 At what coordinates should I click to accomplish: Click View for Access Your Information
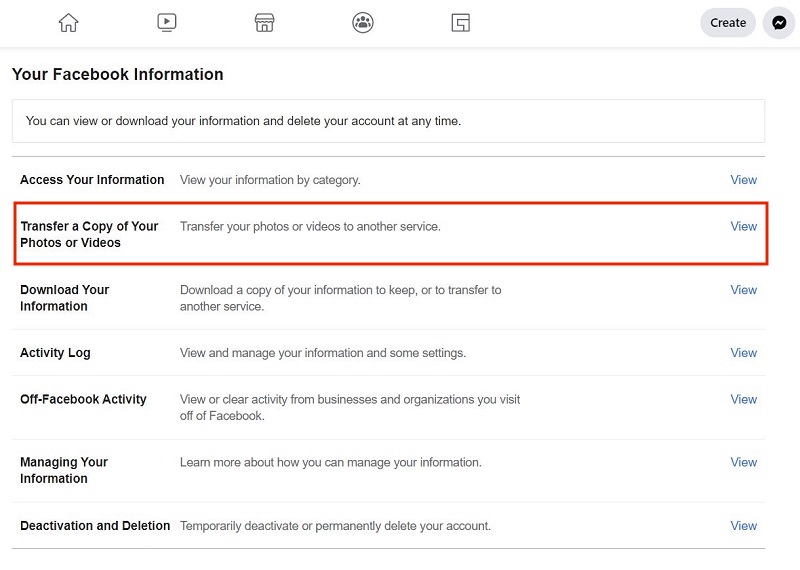click(743, 180)
